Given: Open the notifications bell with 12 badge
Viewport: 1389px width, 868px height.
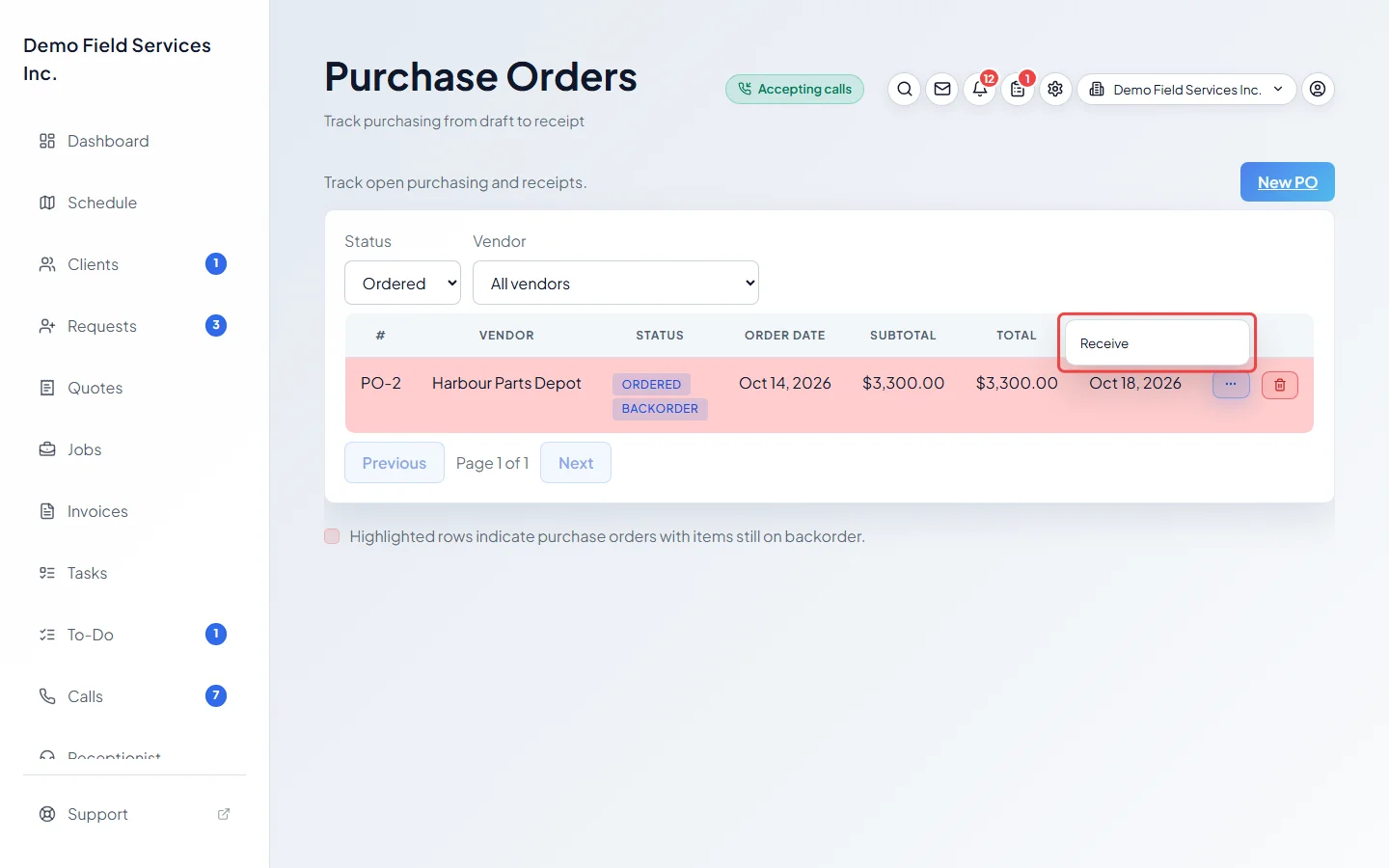Looking at the screenshot, I should [980, 89].
